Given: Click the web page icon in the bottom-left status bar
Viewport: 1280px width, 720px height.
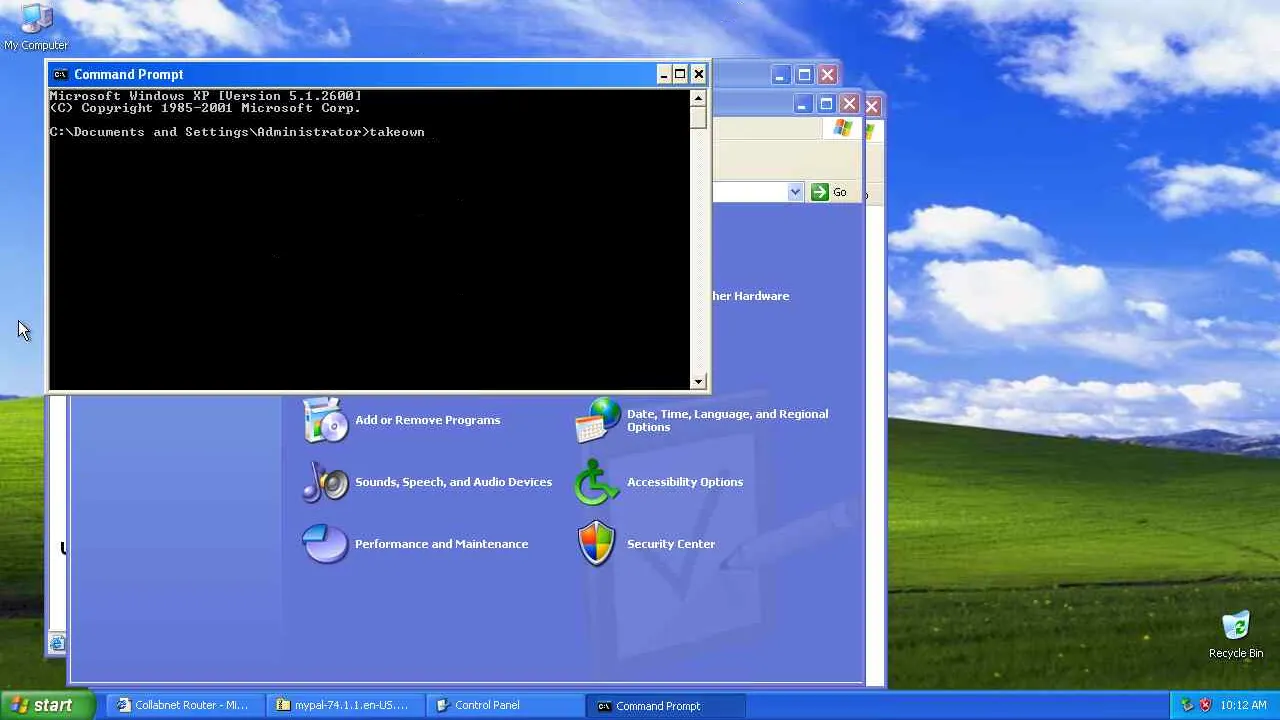Looking at the screenshot, I should coord(57,643).
